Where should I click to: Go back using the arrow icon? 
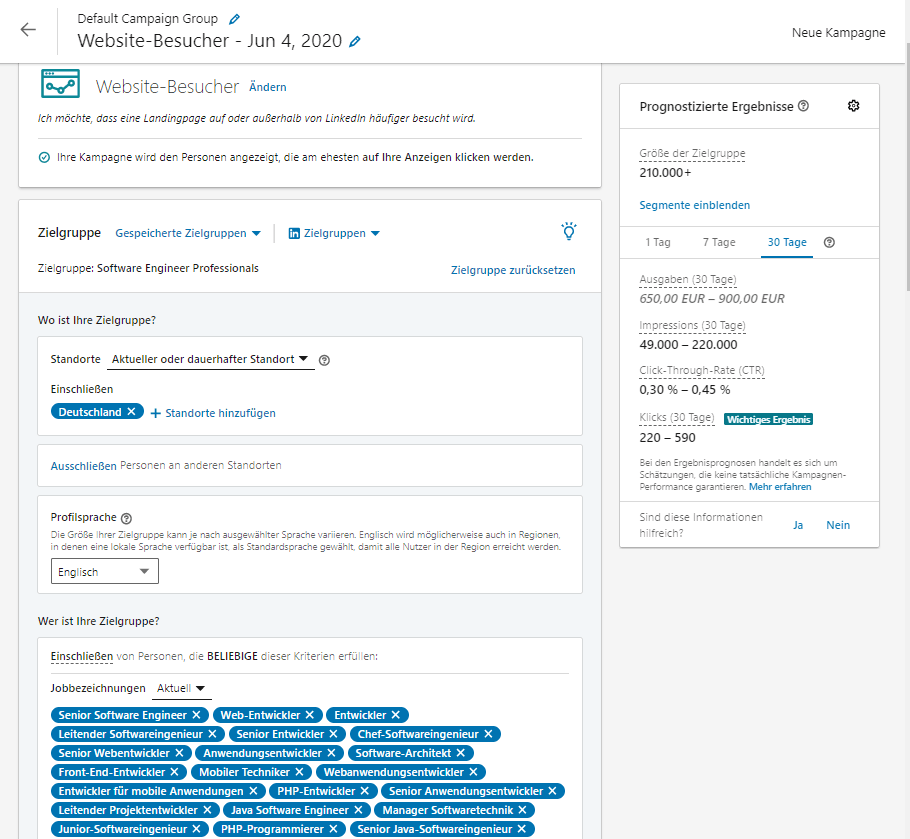pyautogui.click(x=28, y=31)
